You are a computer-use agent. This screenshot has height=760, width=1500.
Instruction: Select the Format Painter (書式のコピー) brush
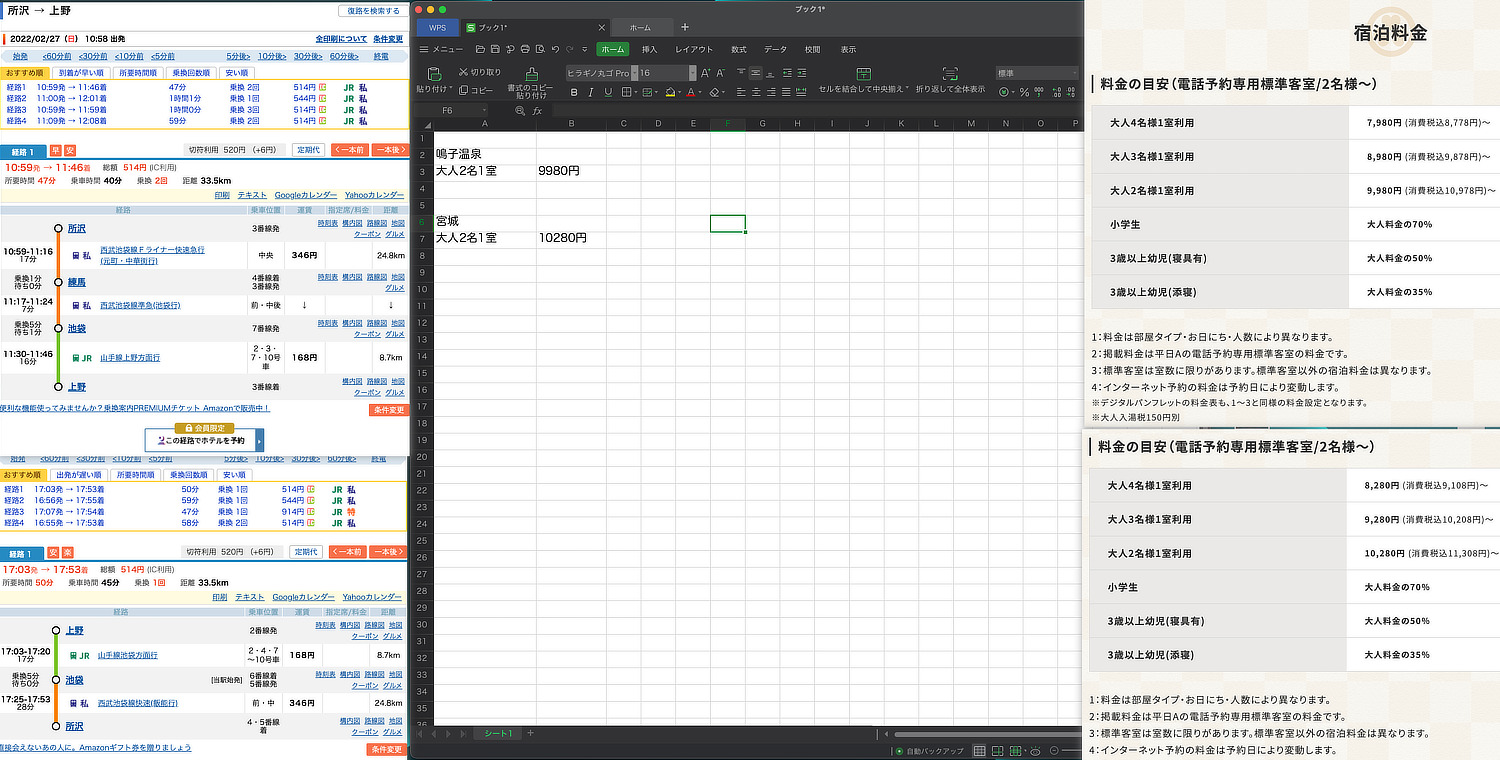pos(532,74)
